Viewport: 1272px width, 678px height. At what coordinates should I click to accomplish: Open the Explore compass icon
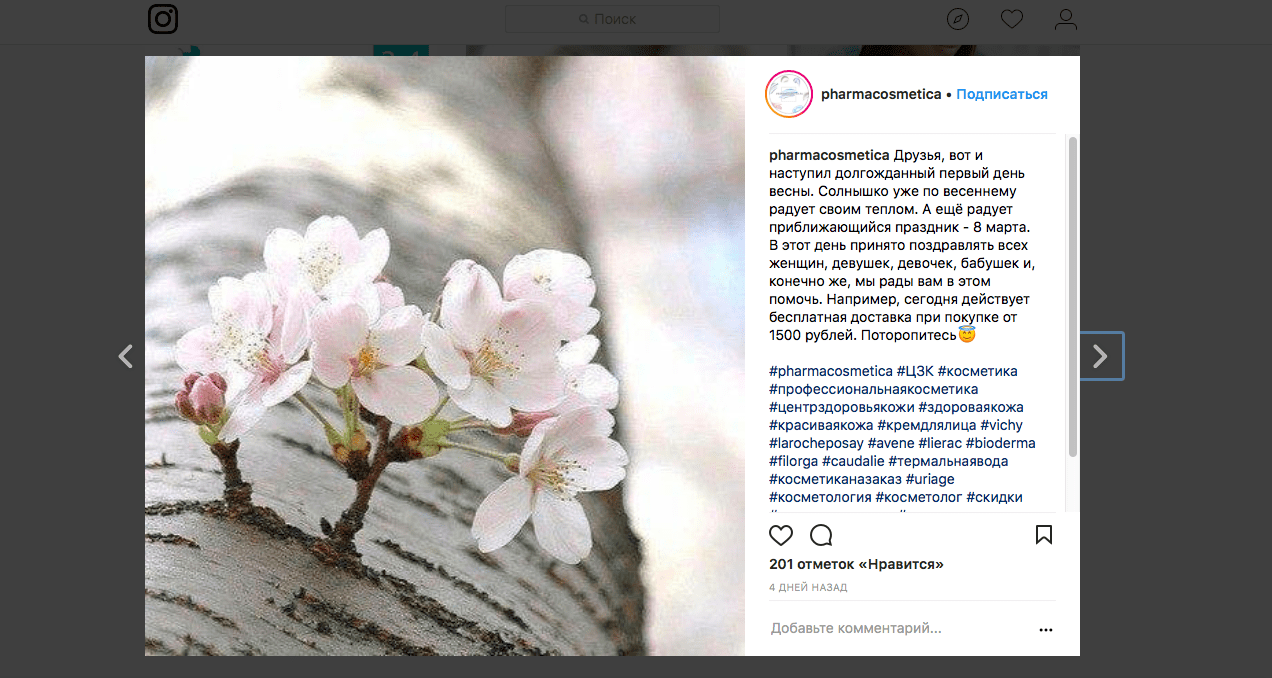[x=958, y=19]
